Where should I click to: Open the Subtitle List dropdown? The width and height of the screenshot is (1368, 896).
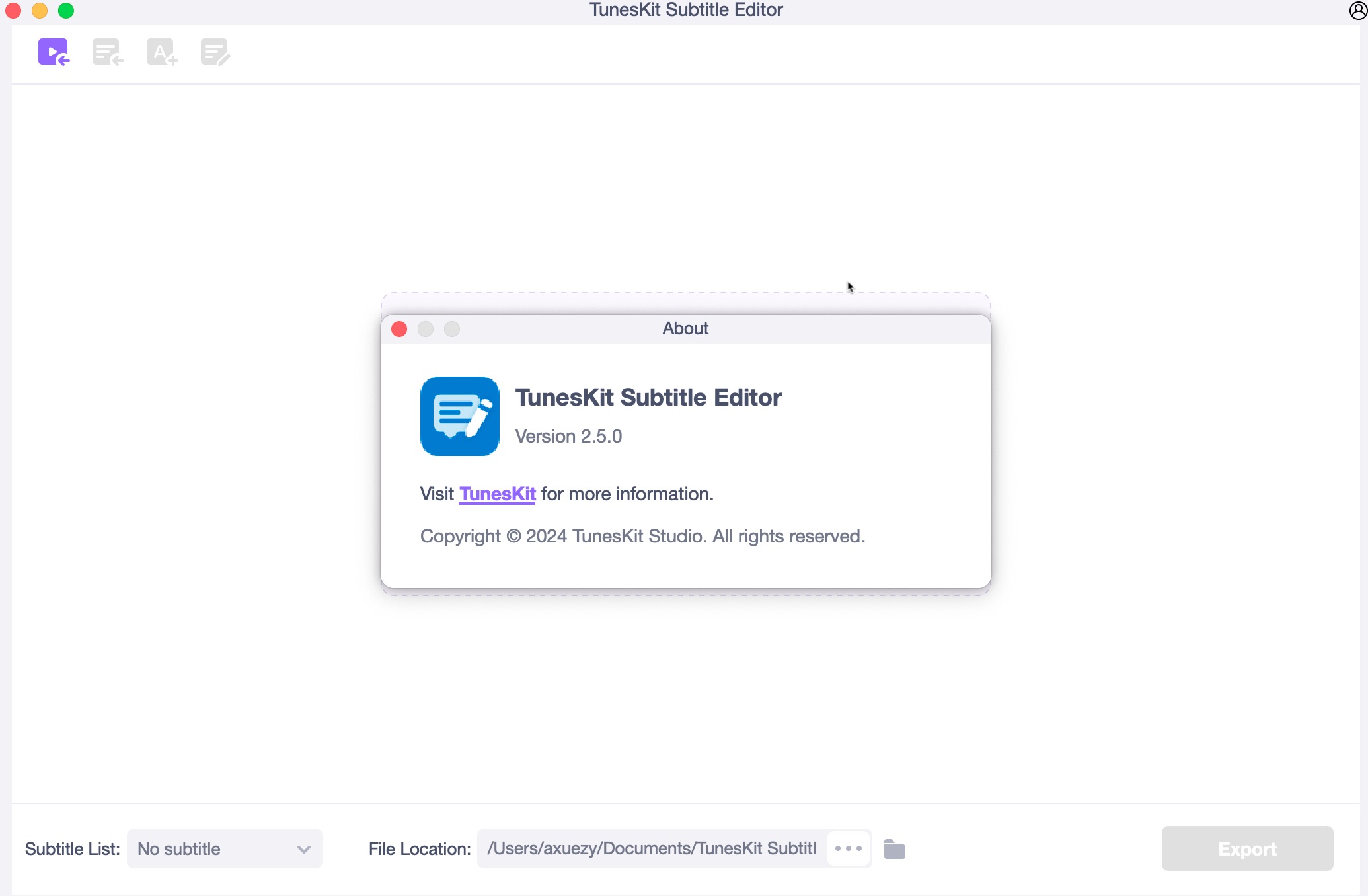[x=225, y=849]
